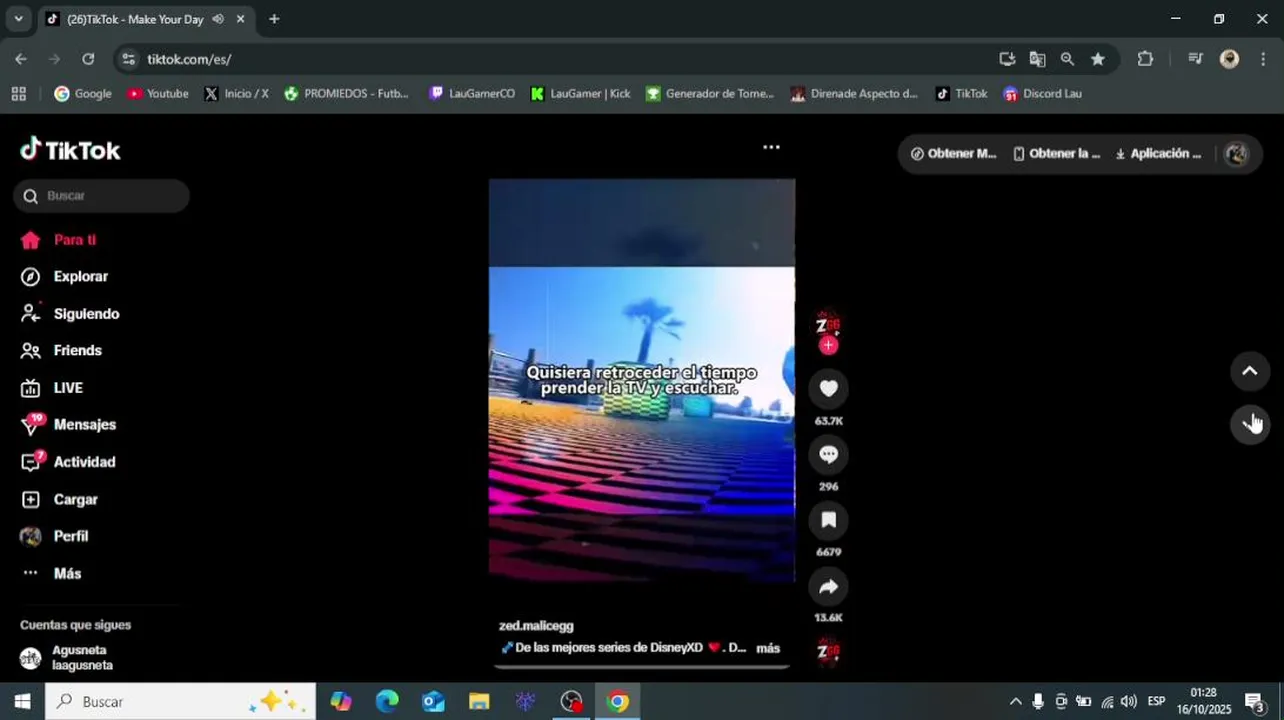Click the Obtener la ... app button
Viewport: 1284px width, 720px height.
click(x=1056, y=154)
